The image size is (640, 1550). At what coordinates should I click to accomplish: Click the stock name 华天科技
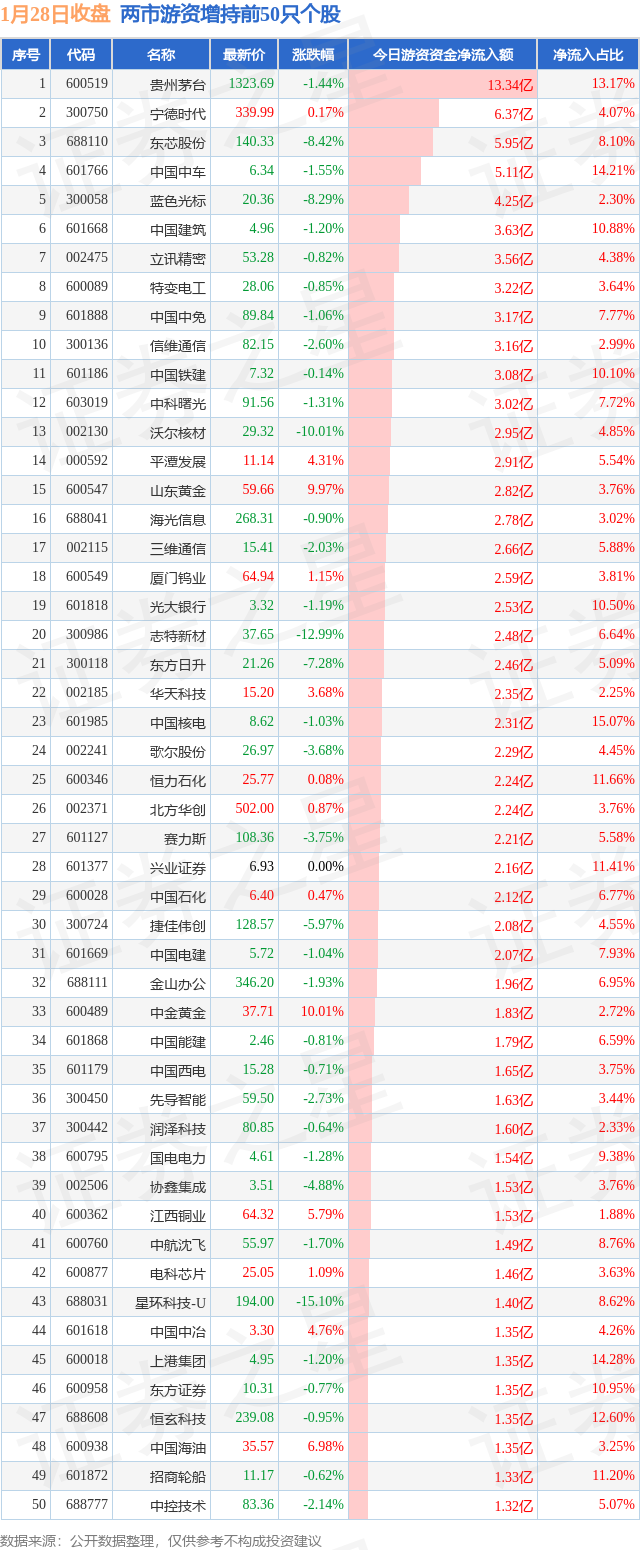(178, 694)
